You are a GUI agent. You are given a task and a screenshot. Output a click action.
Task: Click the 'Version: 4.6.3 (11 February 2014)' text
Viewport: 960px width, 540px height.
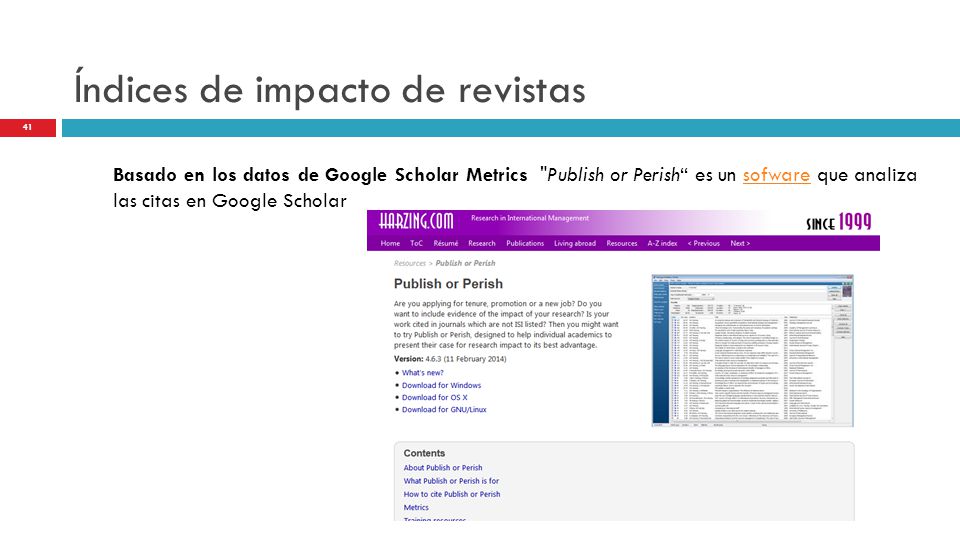[x=450, y=359]
